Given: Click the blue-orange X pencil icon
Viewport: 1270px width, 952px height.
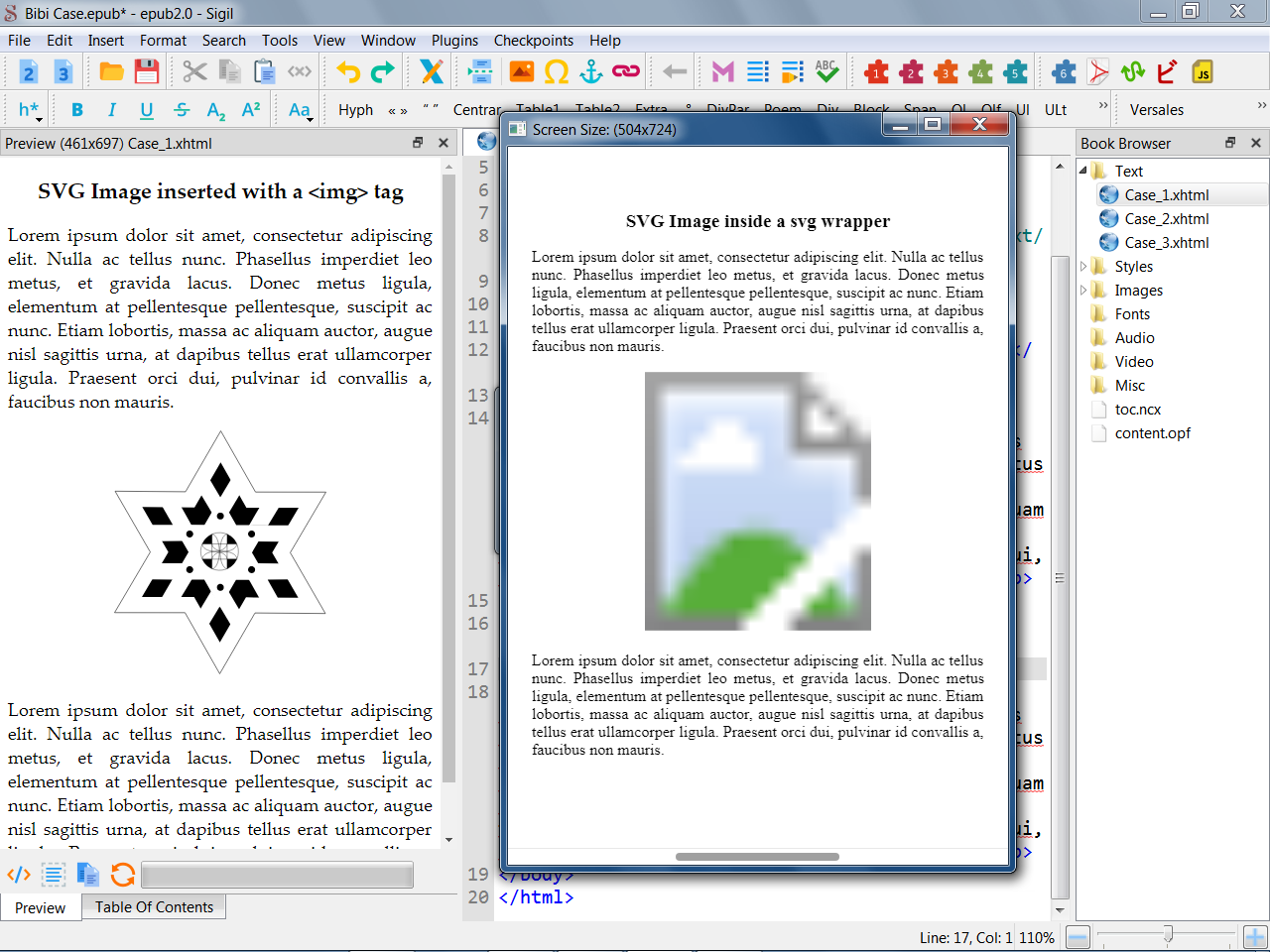Looking at the screenshot, I should (x=432, y=71).
